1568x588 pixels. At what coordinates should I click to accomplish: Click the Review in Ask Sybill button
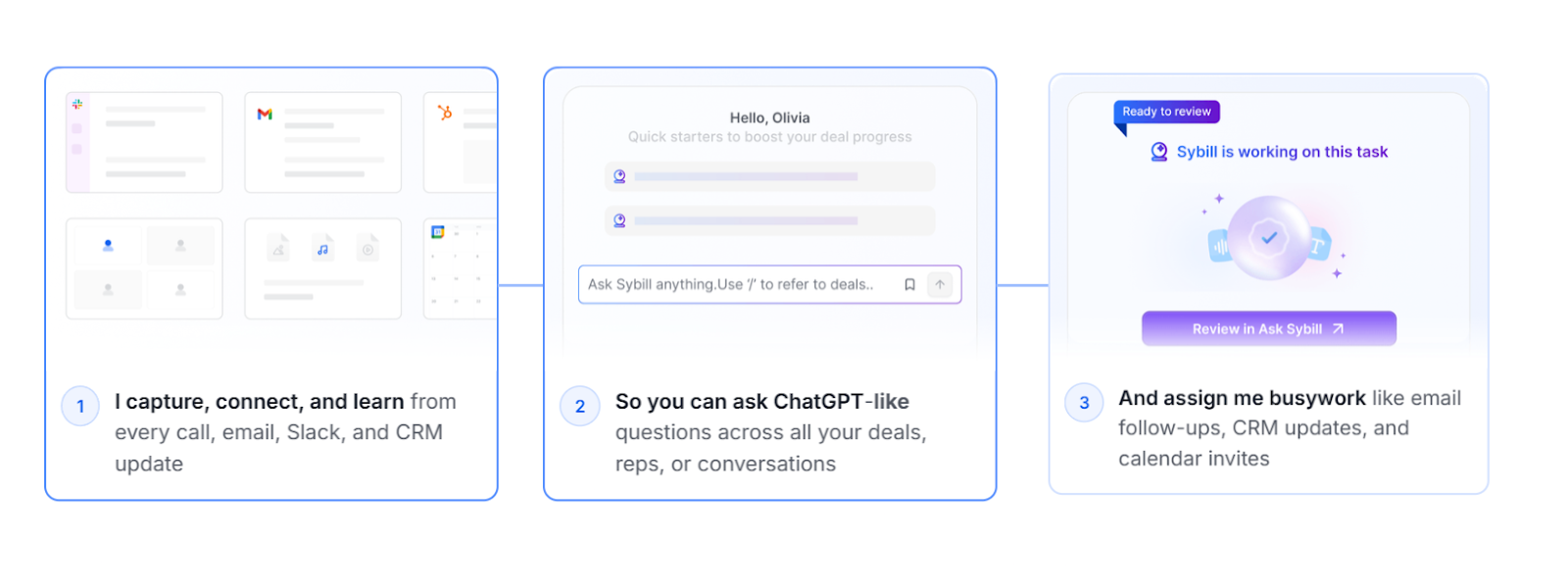pyautogui.click(x=1268, y=328)
